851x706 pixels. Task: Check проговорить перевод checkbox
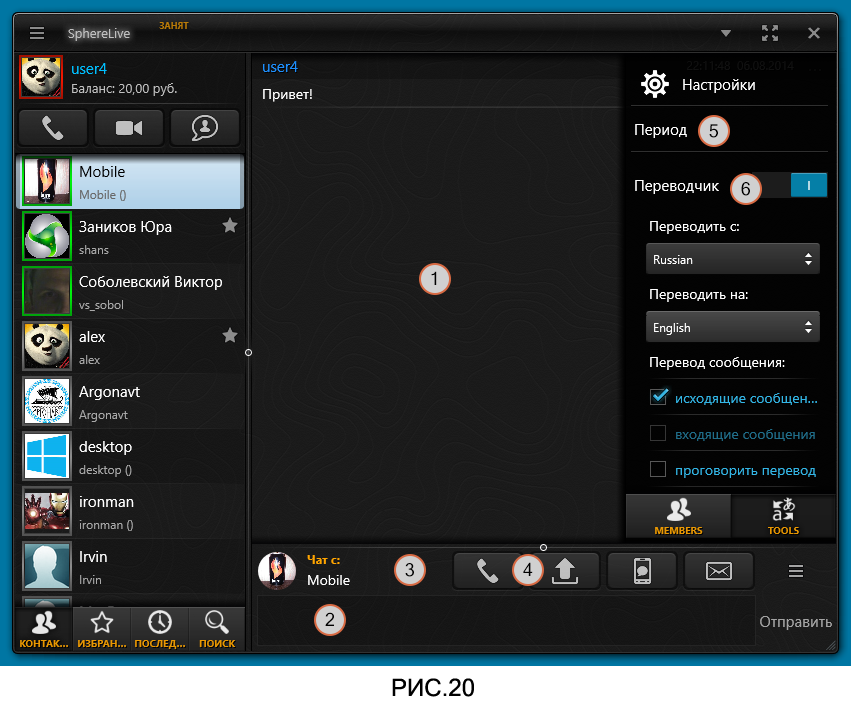[x=658, y=469]
